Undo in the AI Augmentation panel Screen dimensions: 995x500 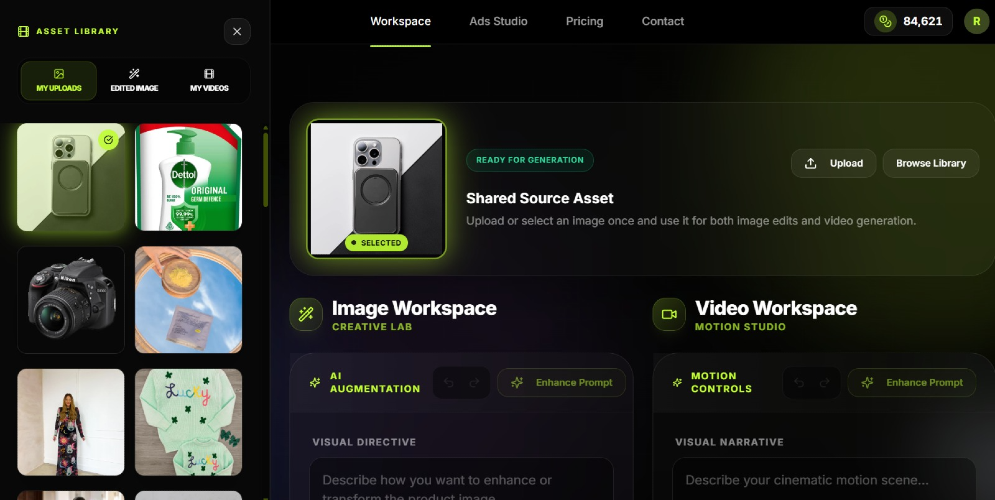click(448, 382)
